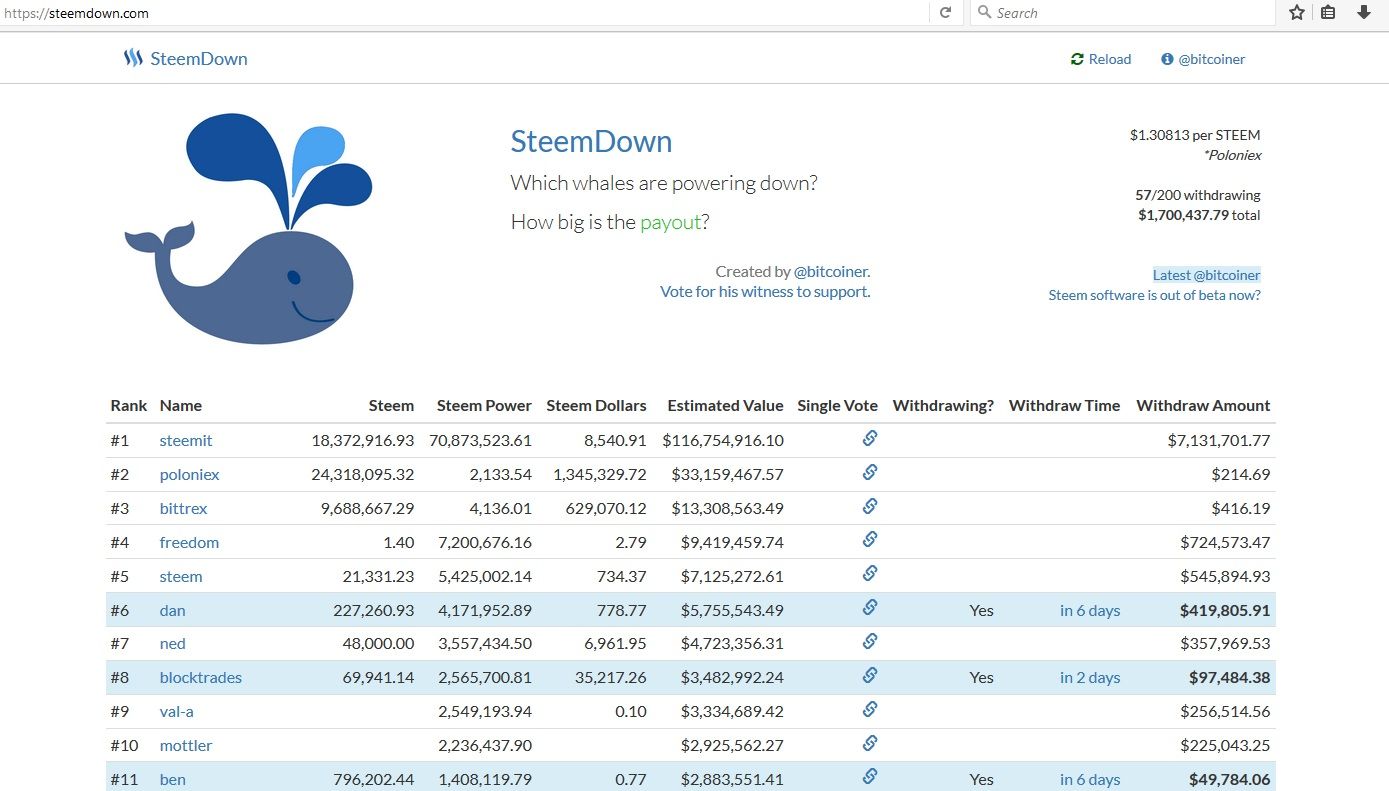Open the freedom account link
Screen dimensions: 1389x791
point(189,542)
